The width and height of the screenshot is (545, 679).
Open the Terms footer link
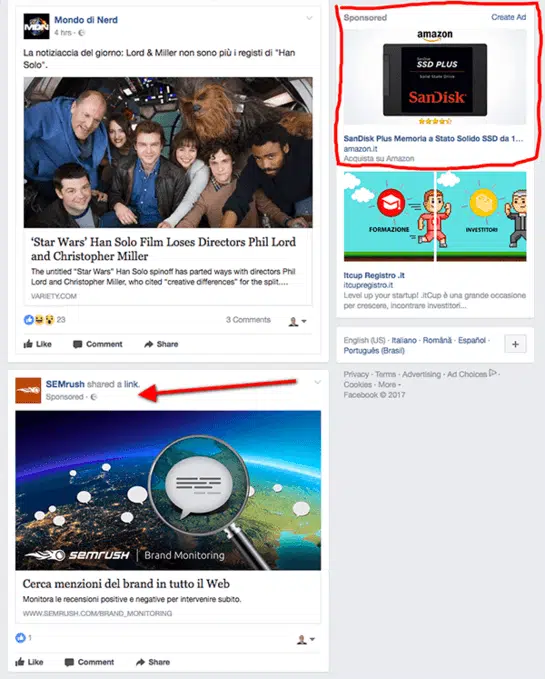point(385,374)
